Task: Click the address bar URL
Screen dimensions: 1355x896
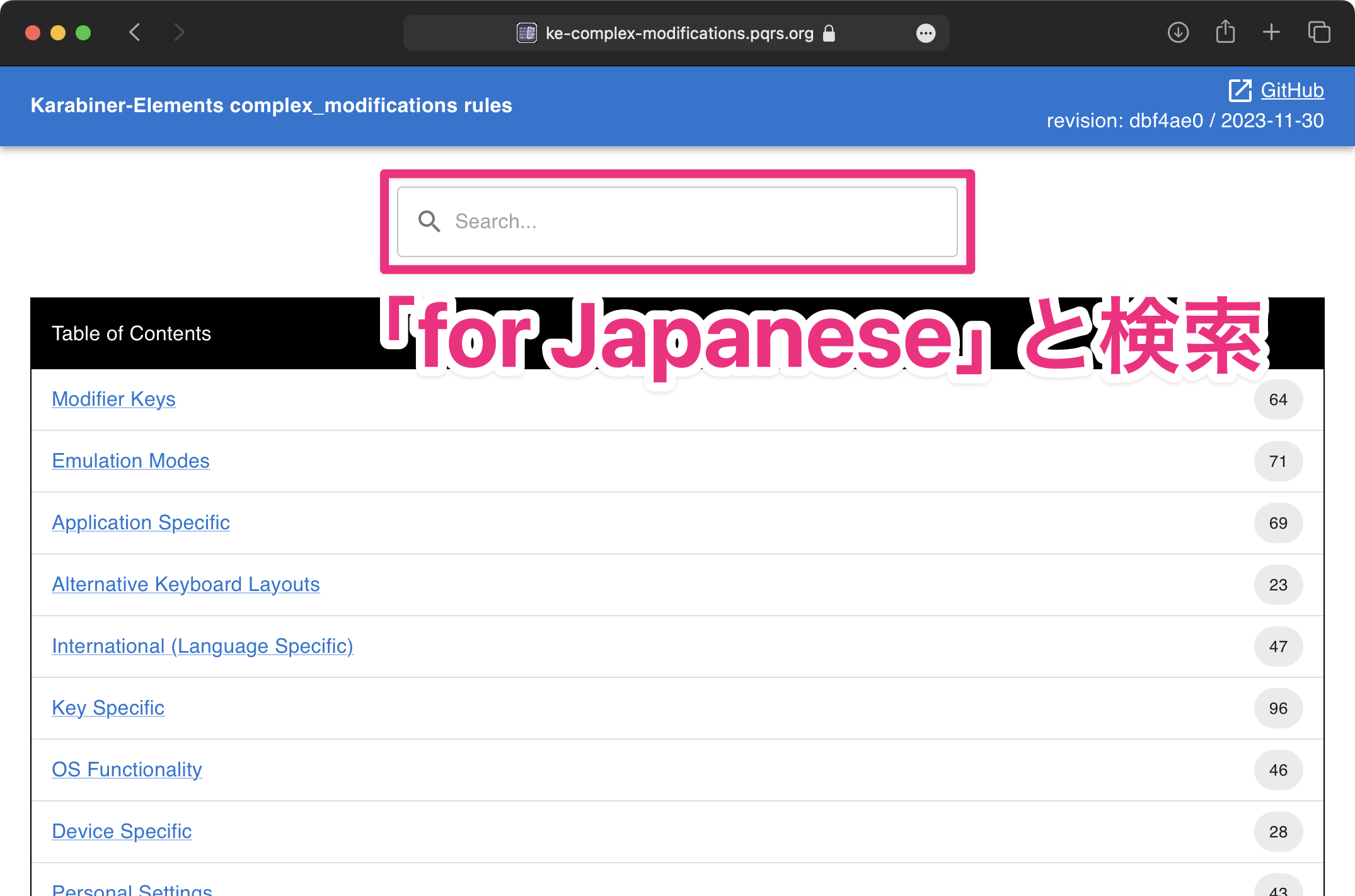Action: pyautogui.click(x=678, y=33)
